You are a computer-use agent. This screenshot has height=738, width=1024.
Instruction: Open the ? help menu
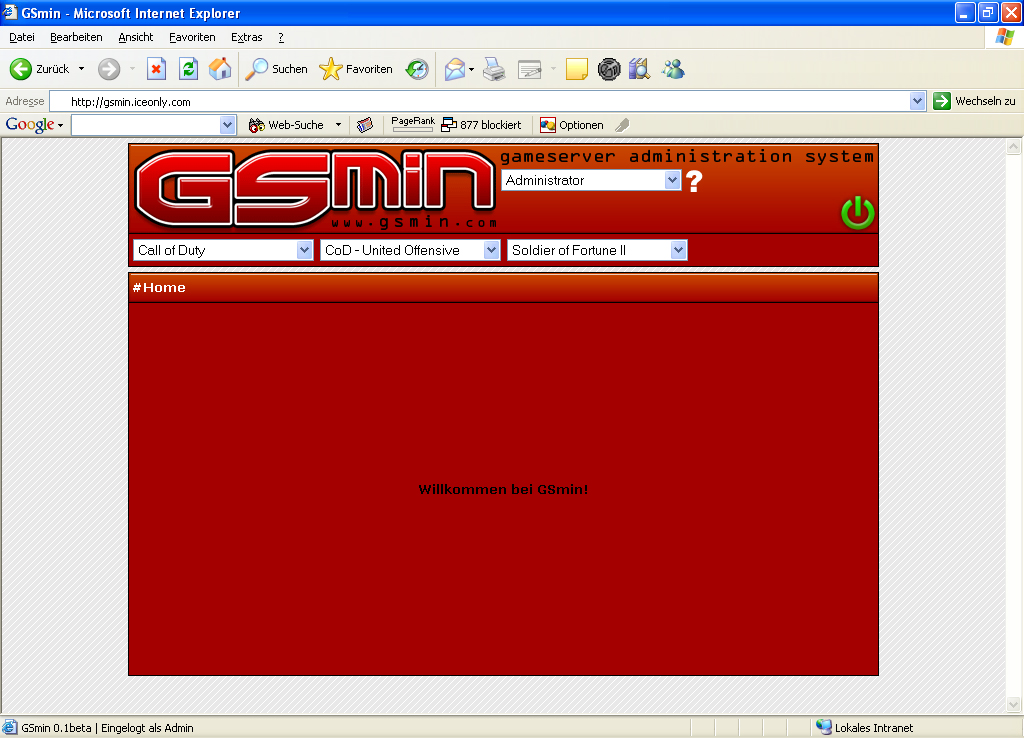(x=281, y=37)
